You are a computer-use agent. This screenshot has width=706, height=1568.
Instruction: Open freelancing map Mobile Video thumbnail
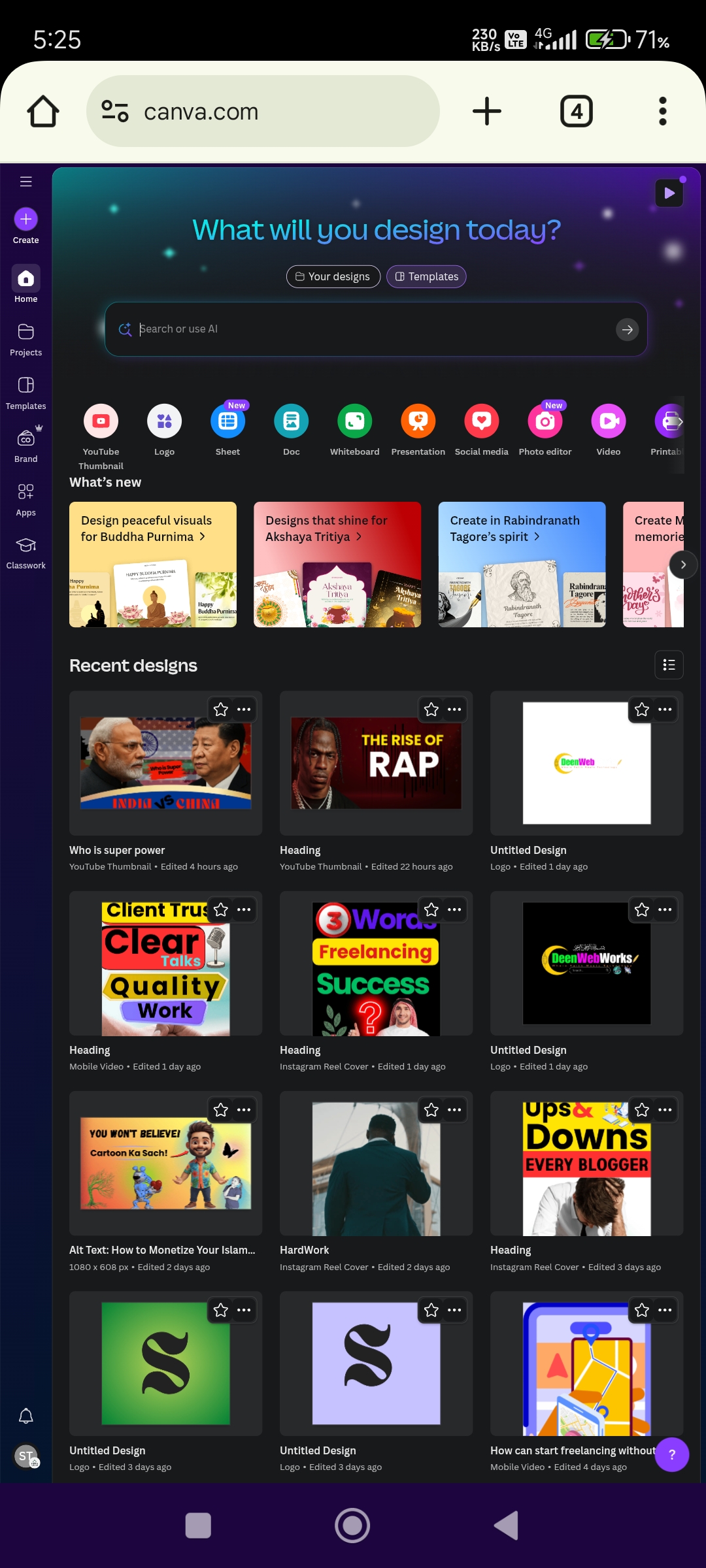(x=586, y=1364)
